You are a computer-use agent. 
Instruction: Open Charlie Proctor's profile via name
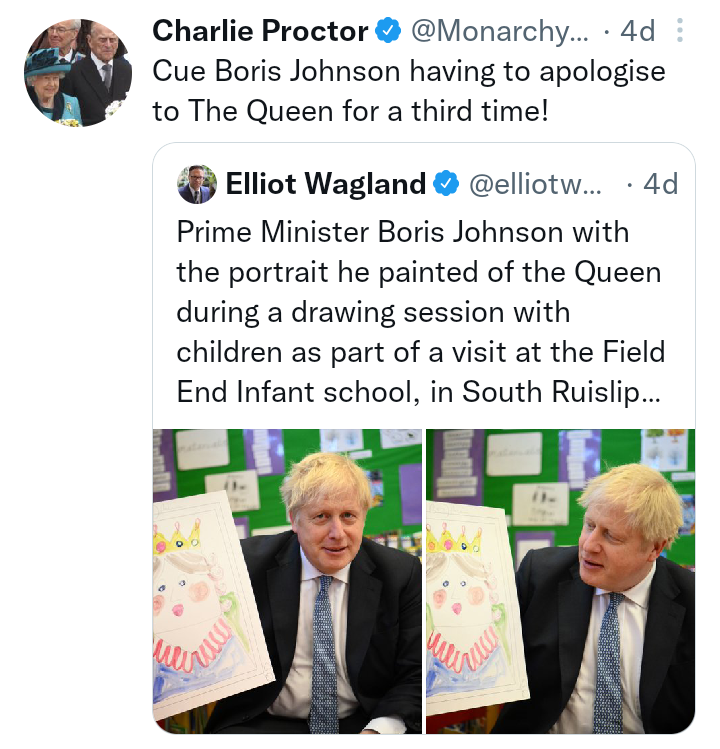coord(260,31)
